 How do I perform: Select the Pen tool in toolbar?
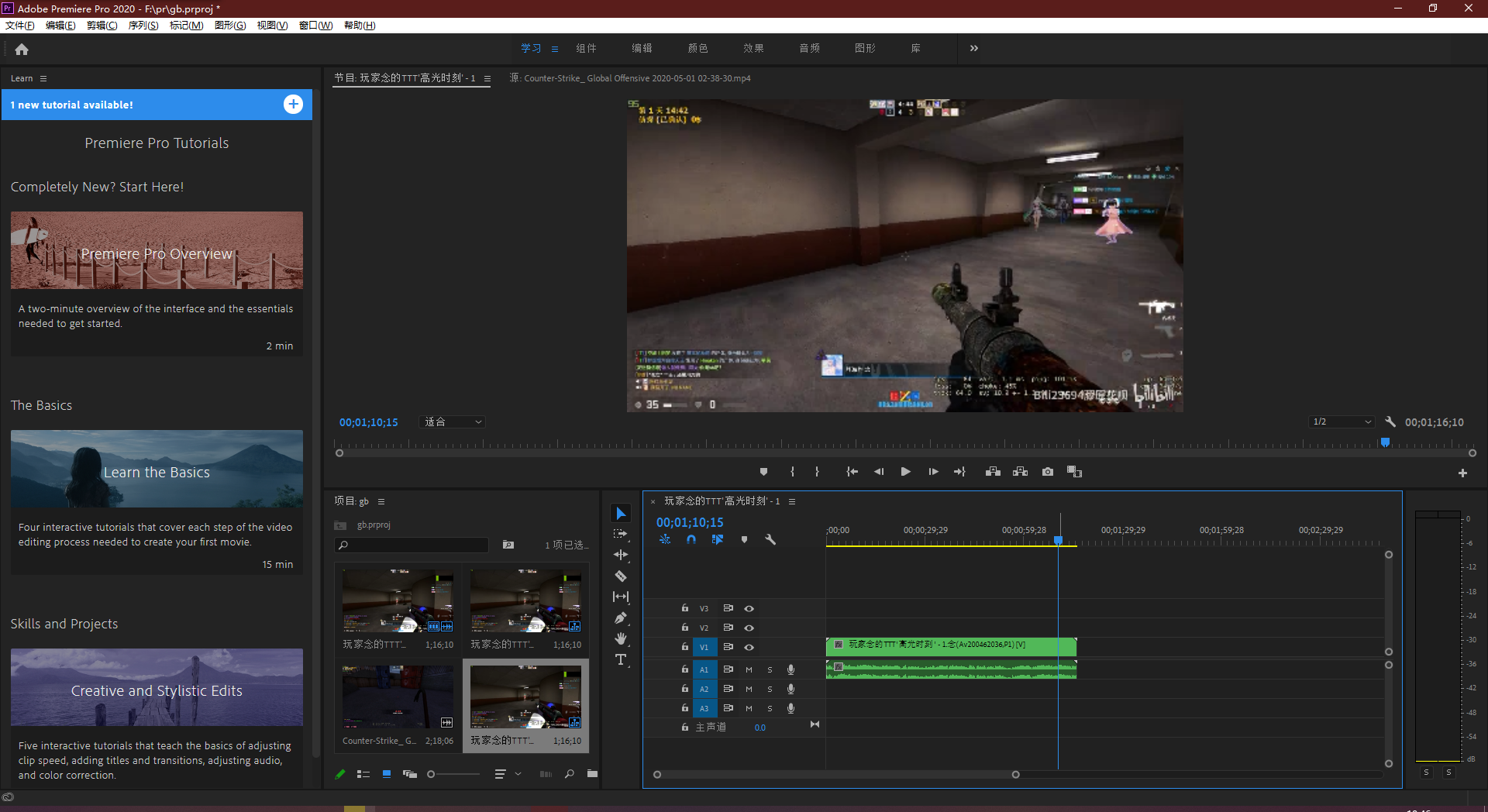coord(621,618)
